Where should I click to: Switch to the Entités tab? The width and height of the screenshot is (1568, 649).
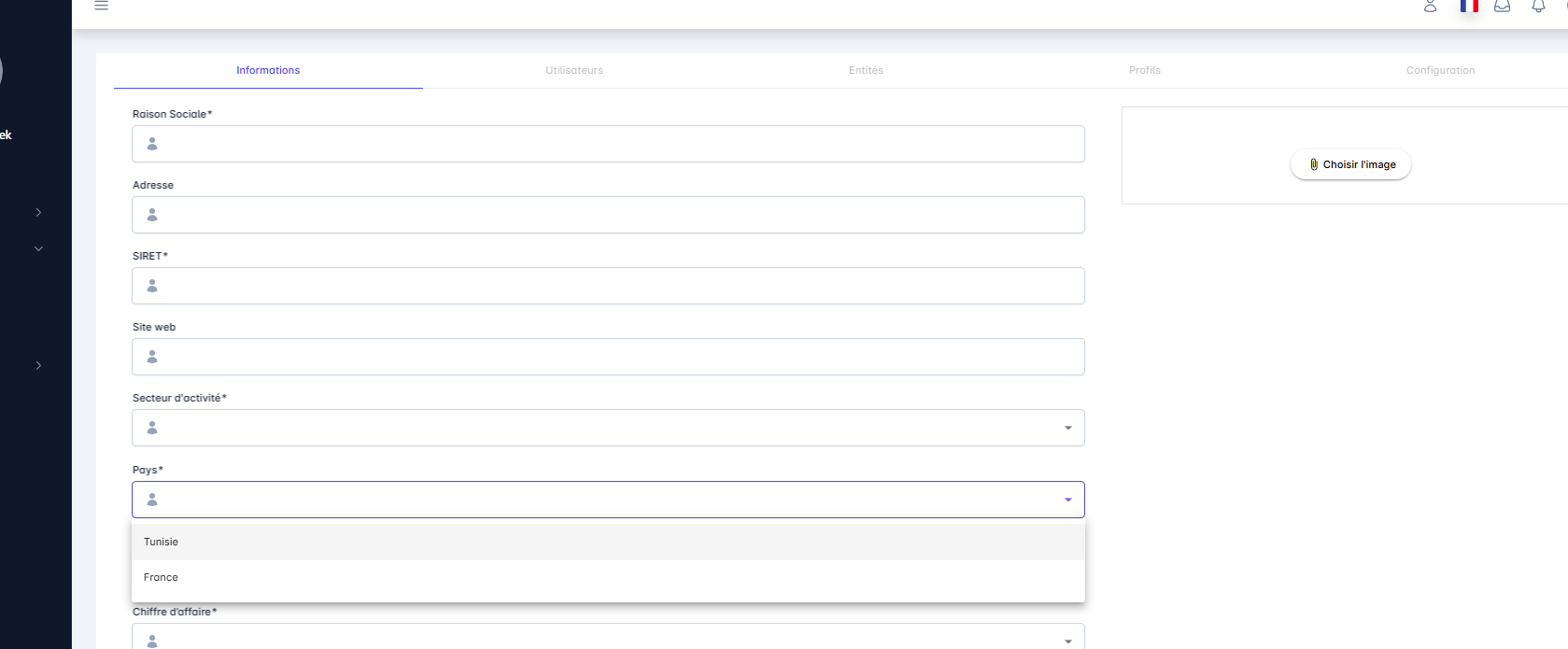pyautogui.click(x=866, y=70)
